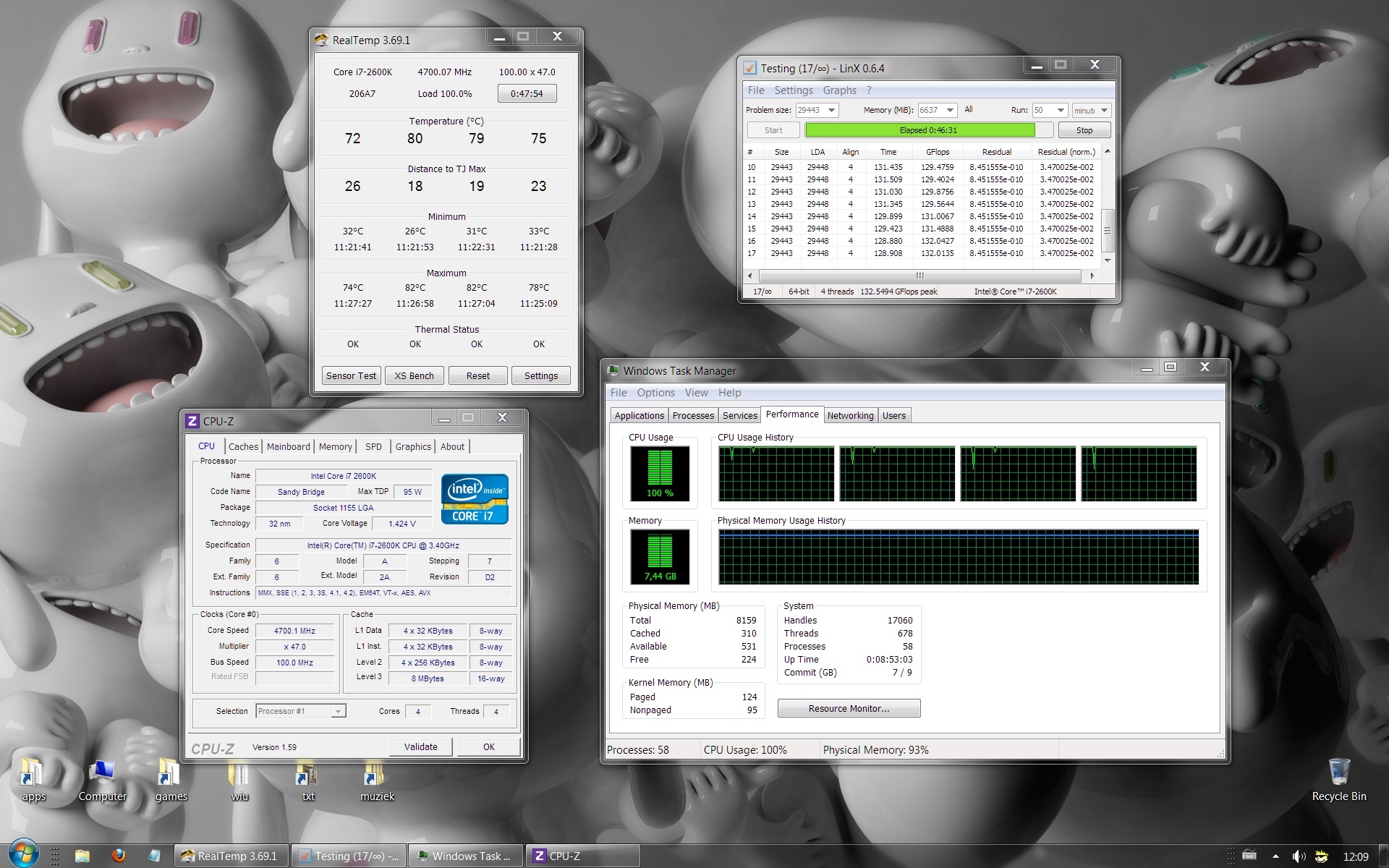The image size is (1389, 868).
Task: Switch to LinX Testing taskbar button
Action: click(x=349, y=856)
